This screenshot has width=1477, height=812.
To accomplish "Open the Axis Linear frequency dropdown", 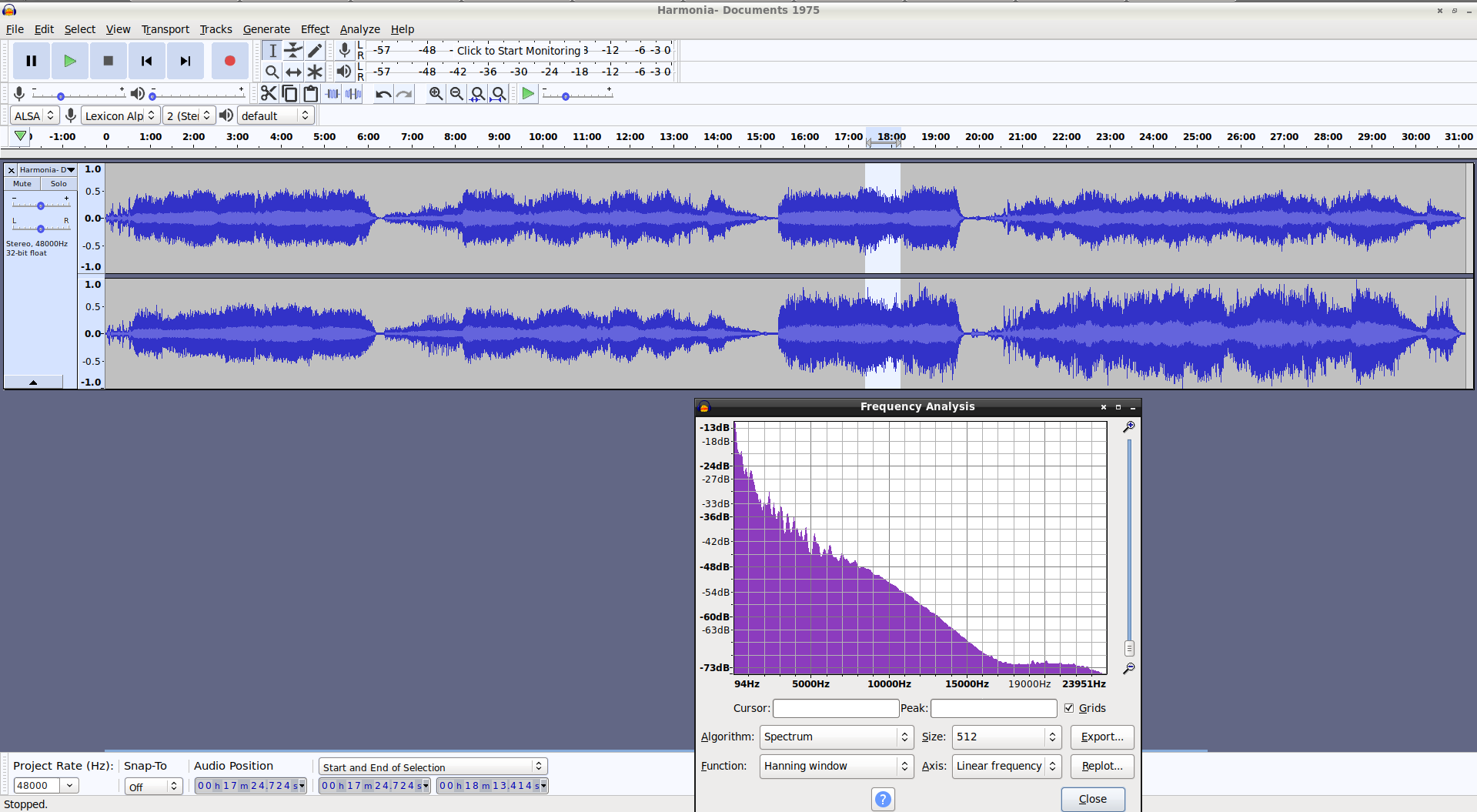I will point(1007,766).
